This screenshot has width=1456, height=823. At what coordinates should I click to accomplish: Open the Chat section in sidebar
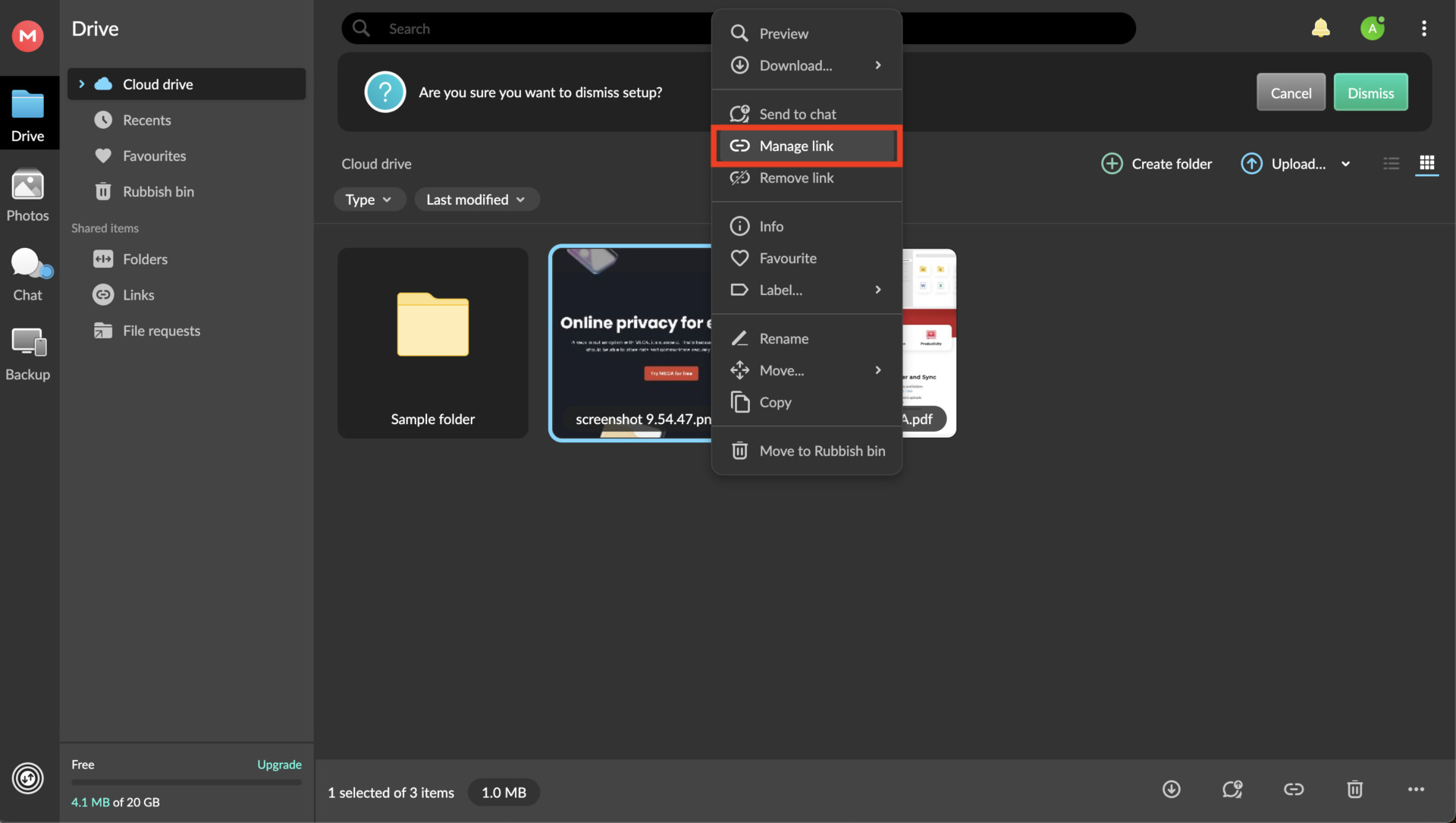pos(28,273)
